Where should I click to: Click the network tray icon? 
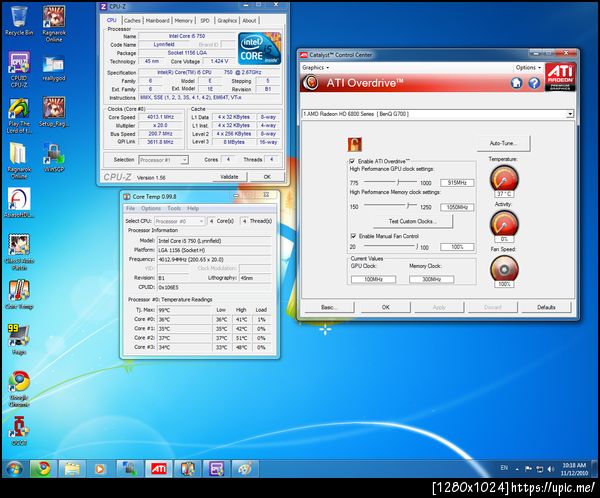click(540, 469)
